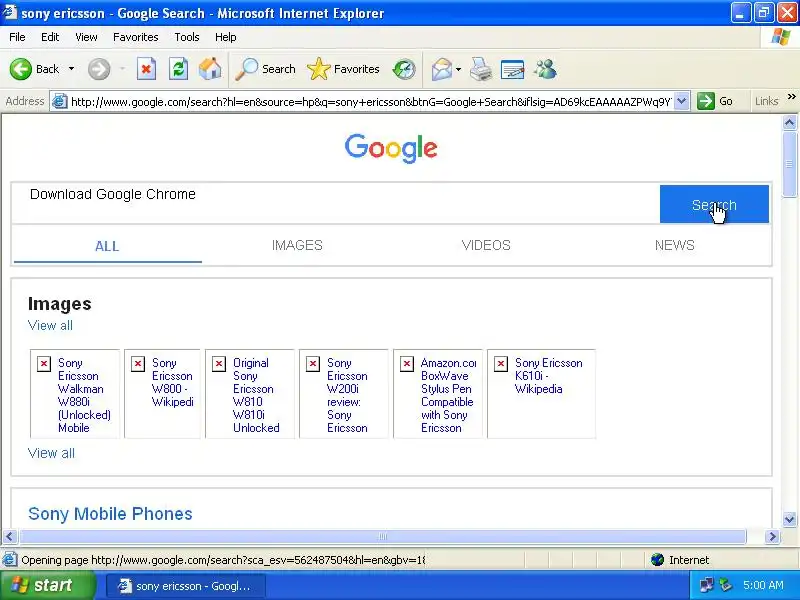Click the green Go arrow button
This screenshot has width=800, height=600.
coord(715,101)
